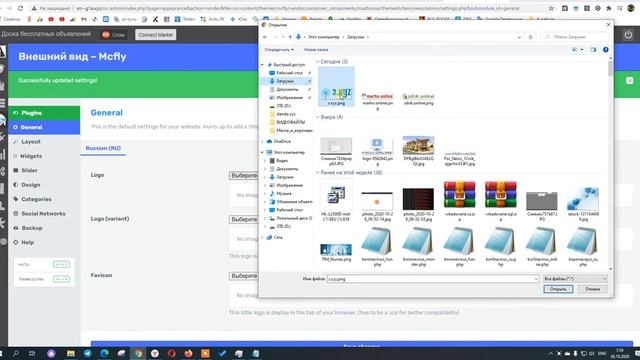Click the Connect Market button
Viewport: 640px width, 360px height.
[x=156, y=35]
